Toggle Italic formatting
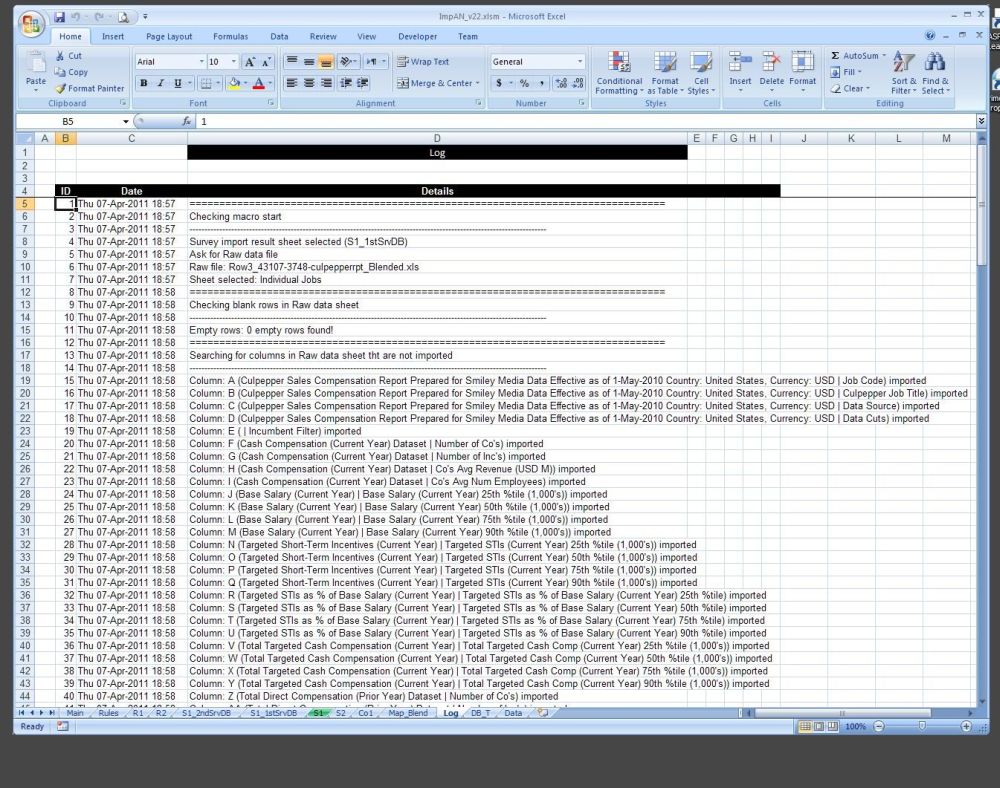Image resolution: width=1000 pixels, height=788 pixels. 161,84
